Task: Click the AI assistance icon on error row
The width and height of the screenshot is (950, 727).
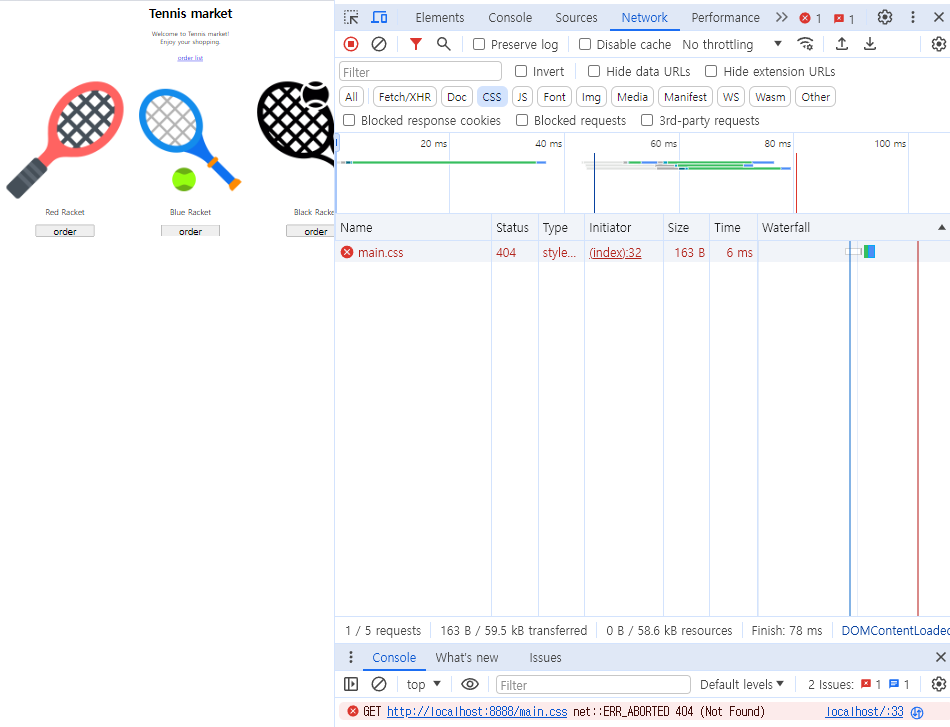Action: 917,712
